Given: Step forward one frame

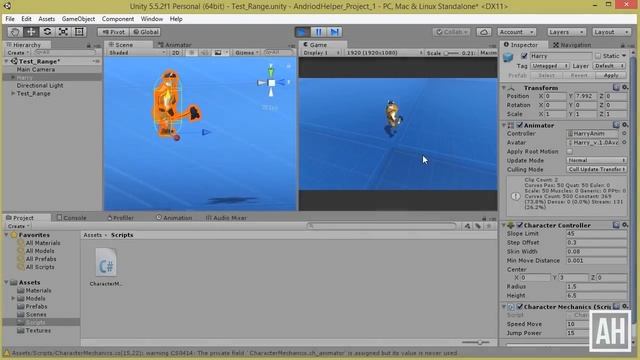Looking at the screenshot, I should point(334,32).
